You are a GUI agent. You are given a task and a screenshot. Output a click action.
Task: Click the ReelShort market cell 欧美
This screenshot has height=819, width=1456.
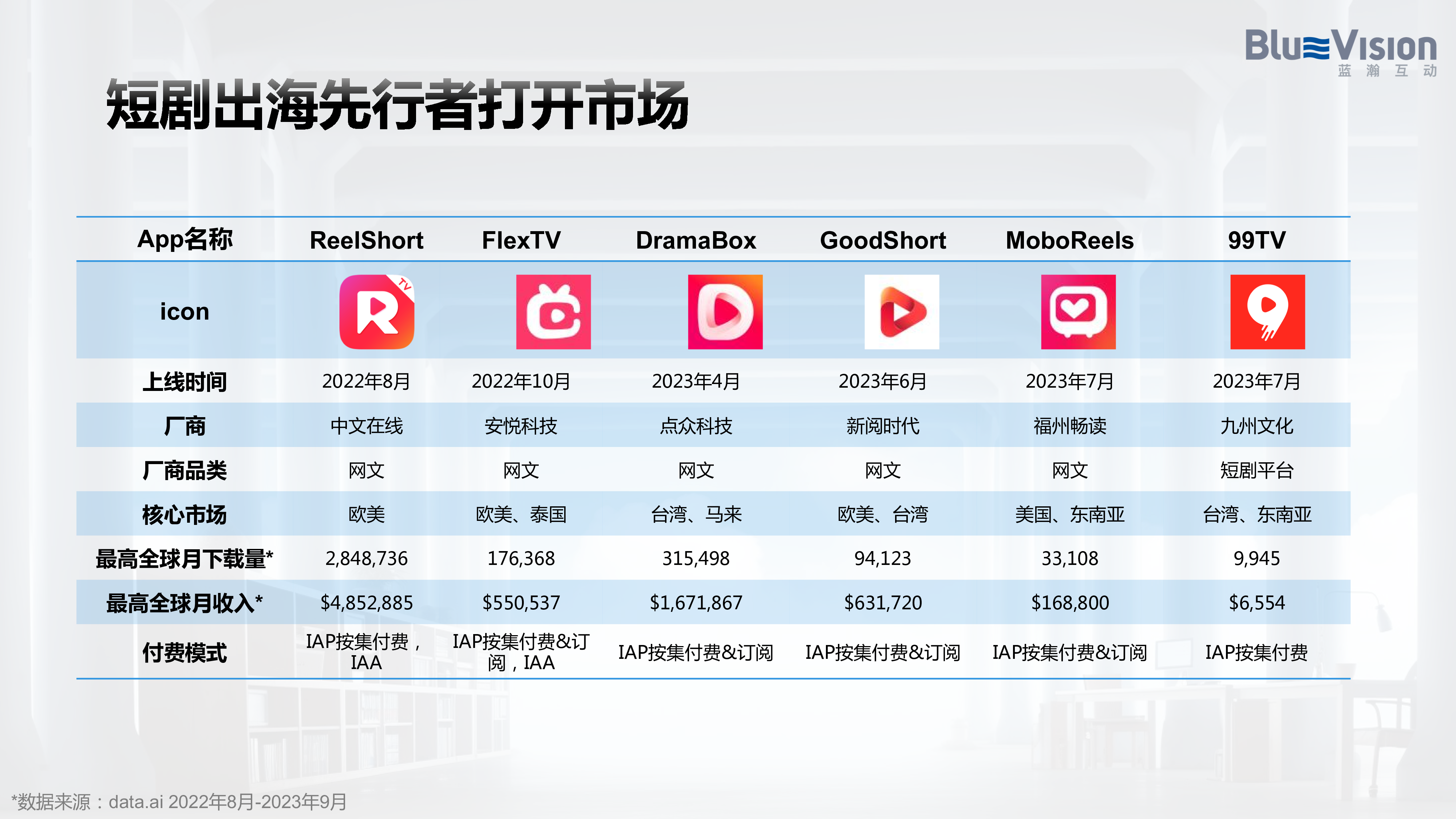click(x=366, y=514)
